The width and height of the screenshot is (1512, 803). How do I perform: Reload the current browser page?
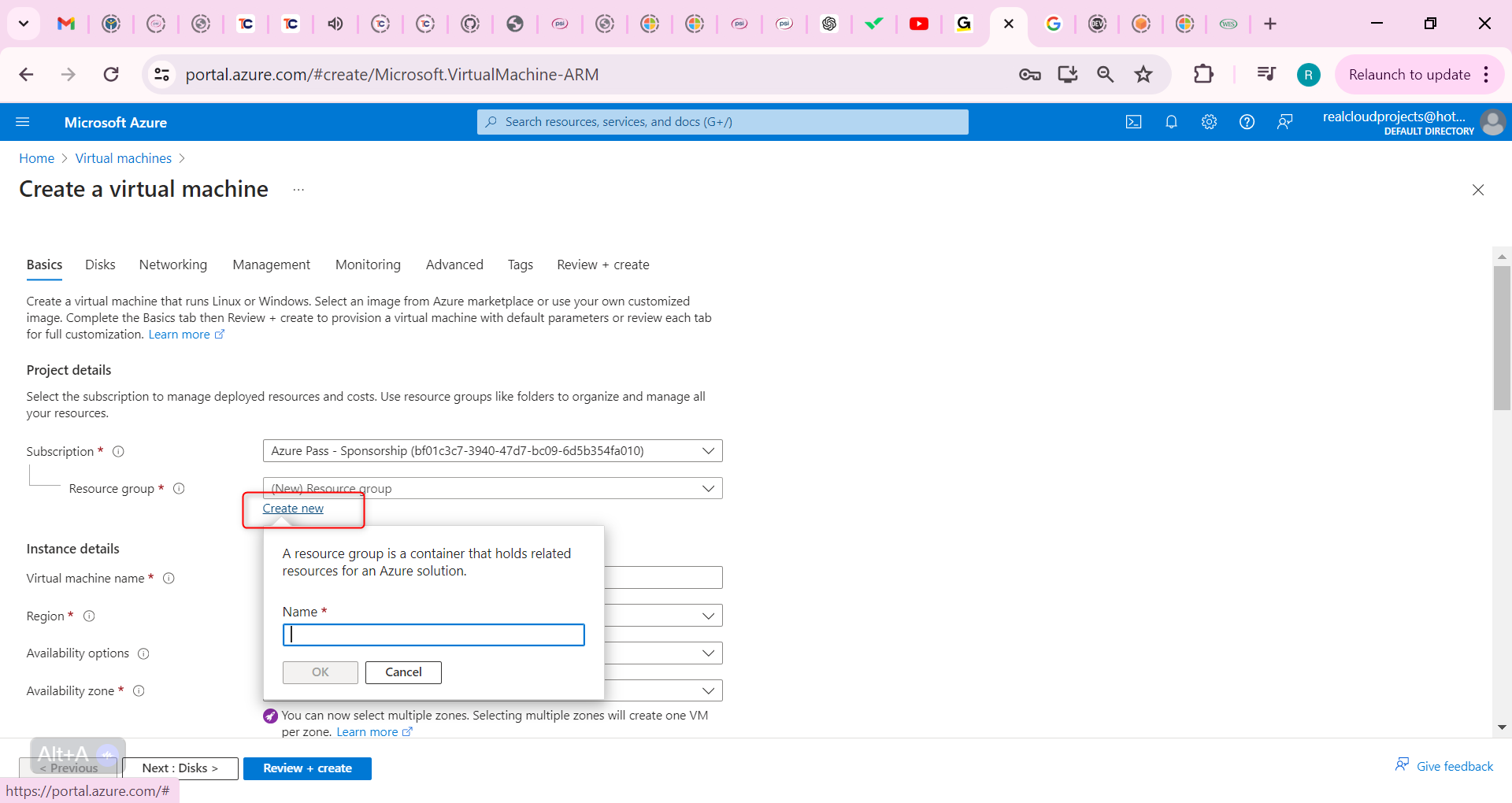pos(111,75)
